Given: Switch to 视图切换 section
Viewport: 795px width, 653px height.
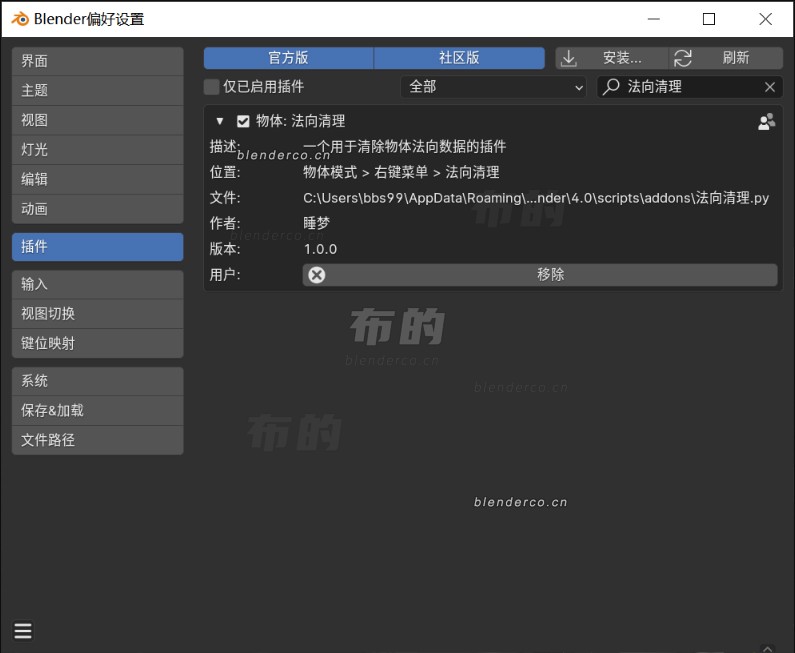Looking at the screenshot, I should click(97, 314).
